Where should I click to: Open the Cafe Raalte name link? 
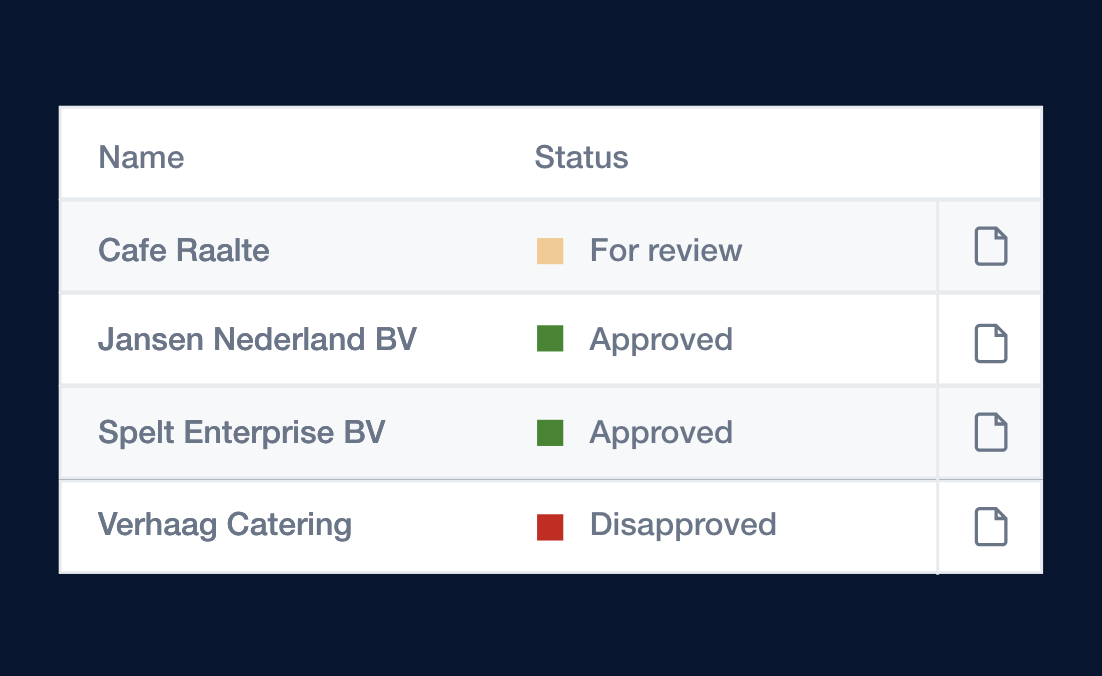tap(184, 250)
